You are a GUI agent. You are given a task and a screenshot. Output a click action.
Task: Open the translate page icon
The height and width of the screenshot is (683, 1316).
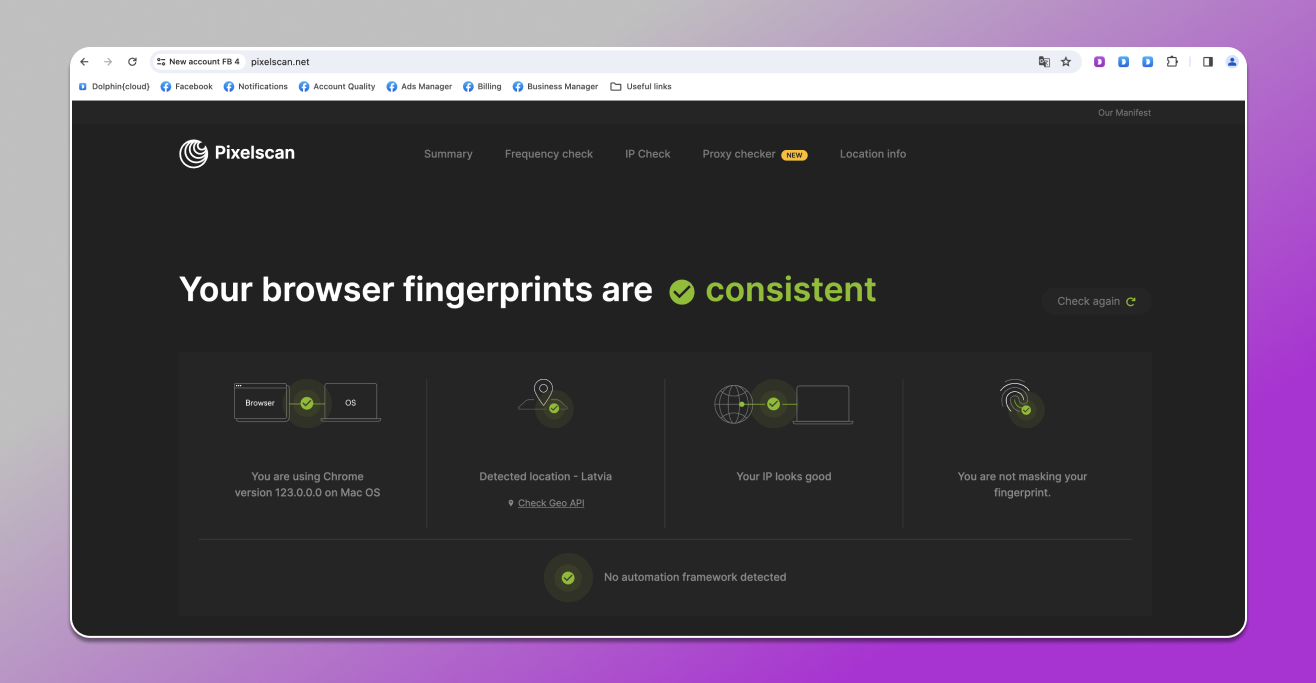pos(1044,62)
